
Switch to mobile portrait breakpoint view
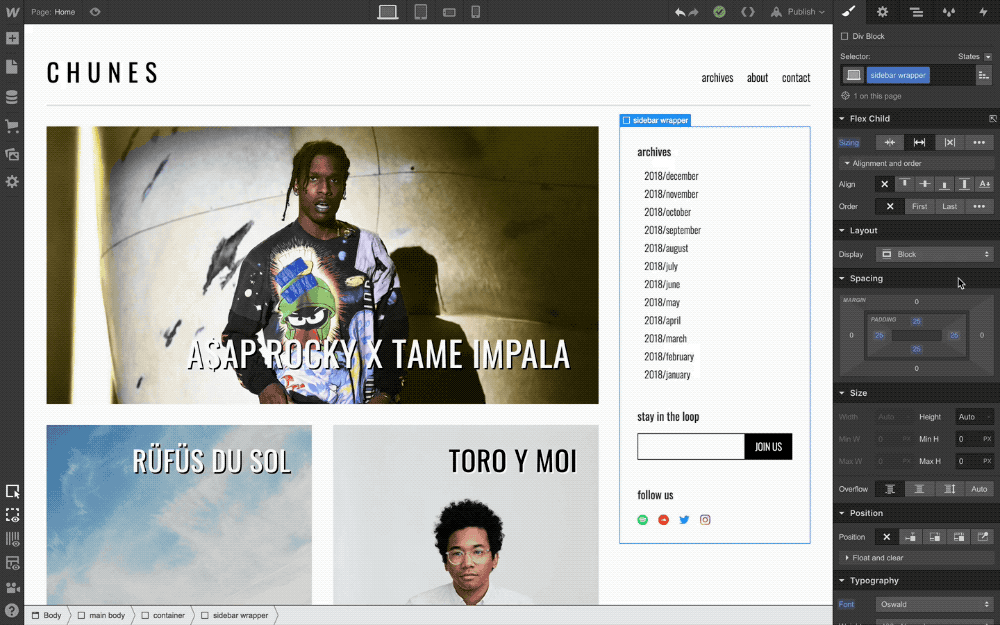(475, 11)
